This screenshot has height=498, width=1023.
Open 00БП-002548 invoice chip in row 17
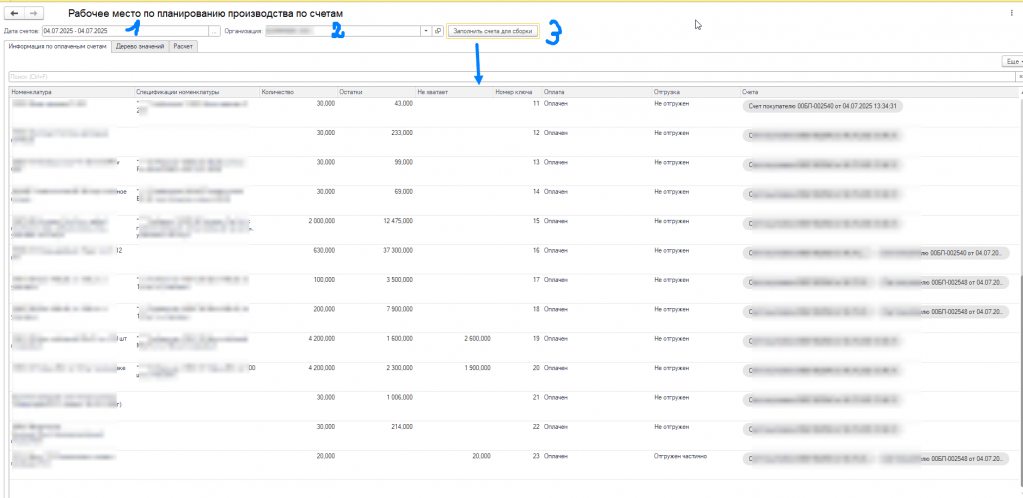(x=942, y=283)
